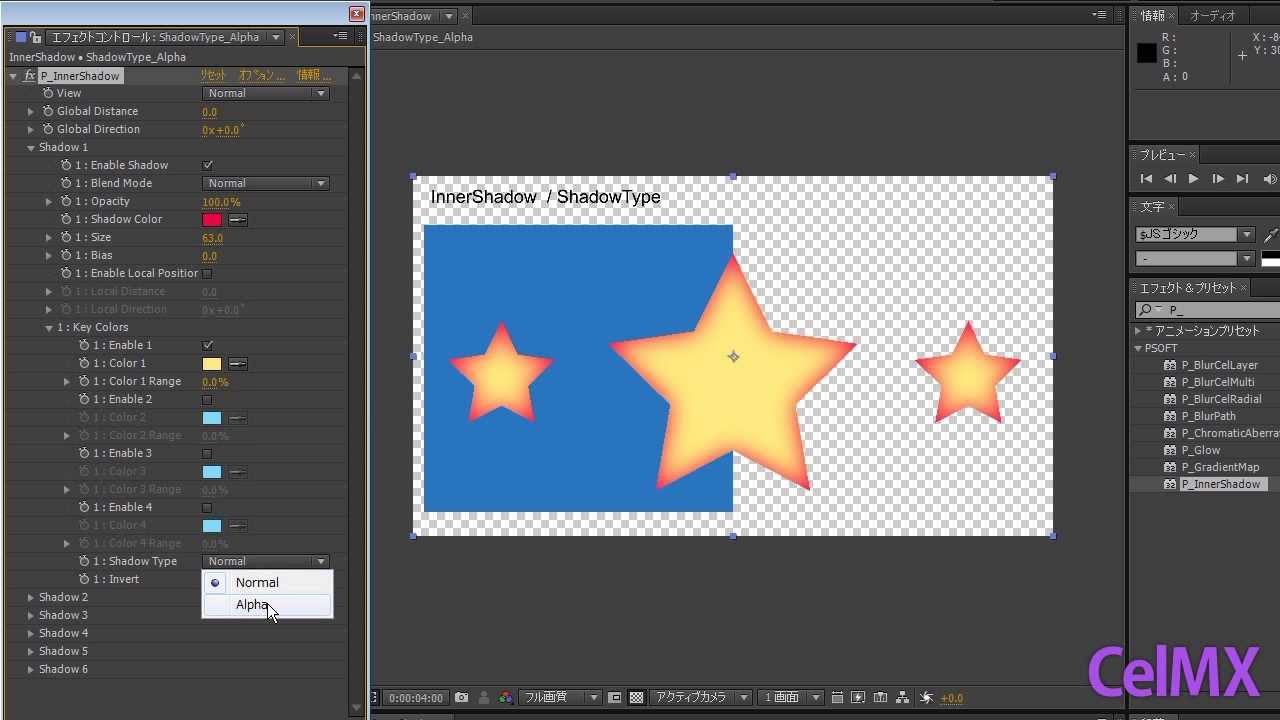
Task: Toggle the 1 : Opacity stopwatch icon
Action: 66,201
